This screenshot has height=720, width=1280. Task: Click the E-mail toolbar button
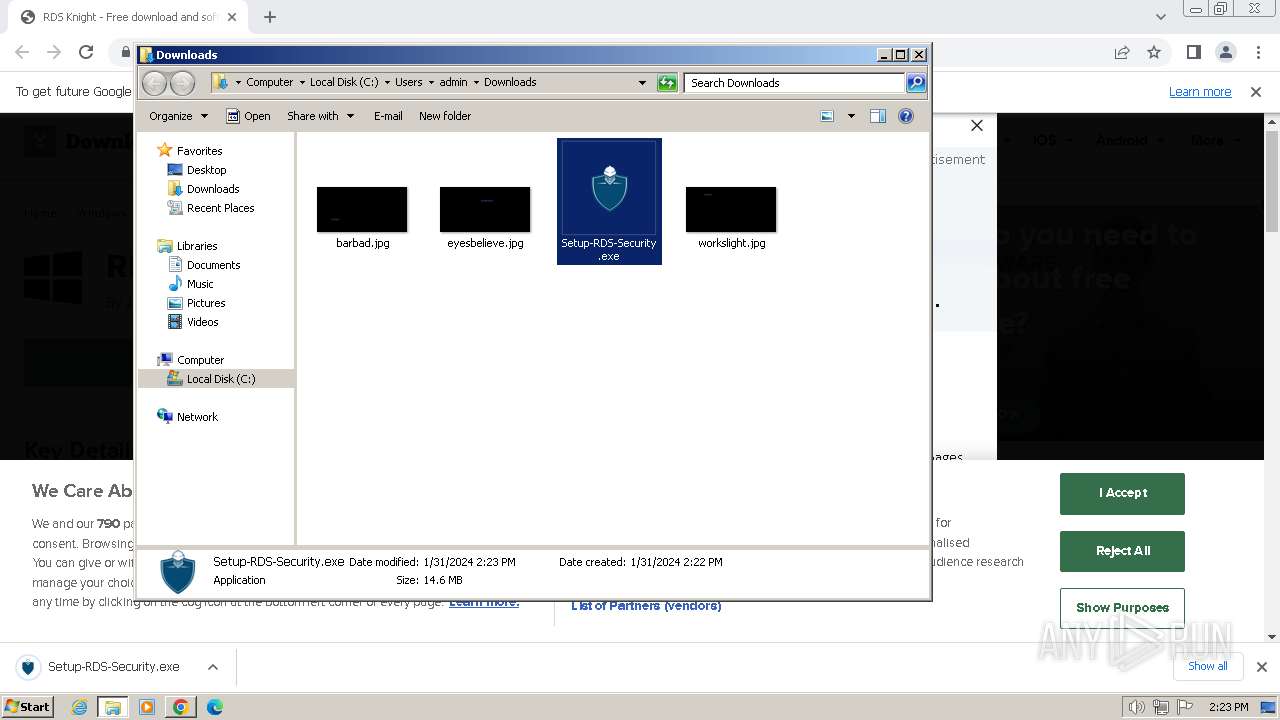[x=388, y=116]
